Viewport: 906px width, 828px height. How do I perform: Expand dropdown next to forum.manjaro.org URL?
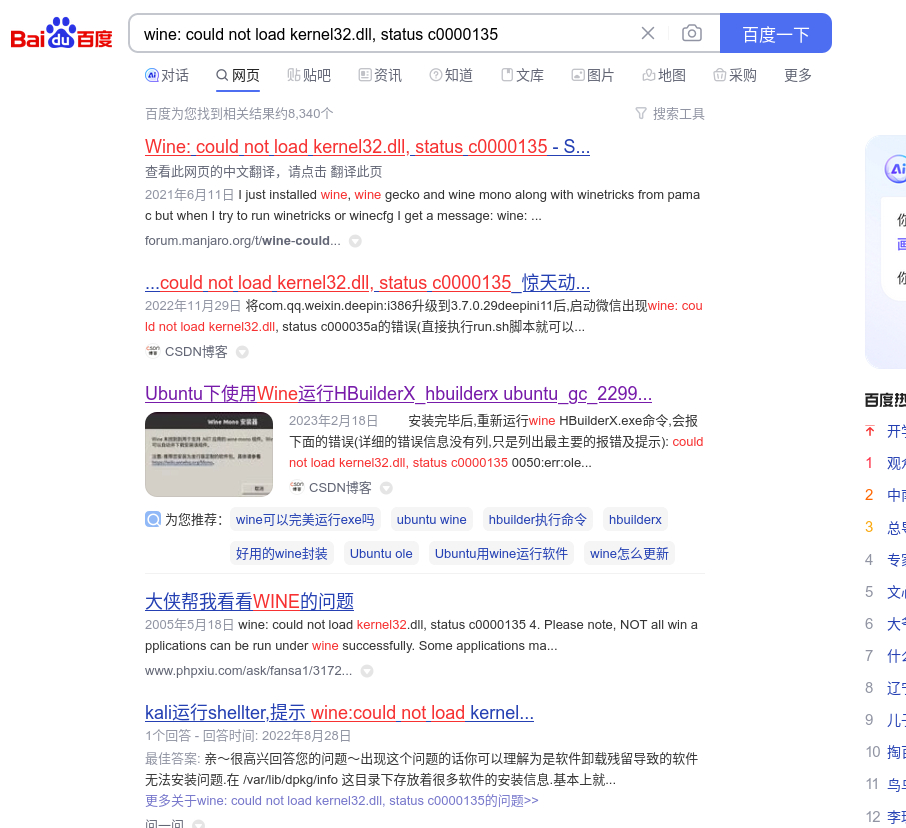[355, 241]
